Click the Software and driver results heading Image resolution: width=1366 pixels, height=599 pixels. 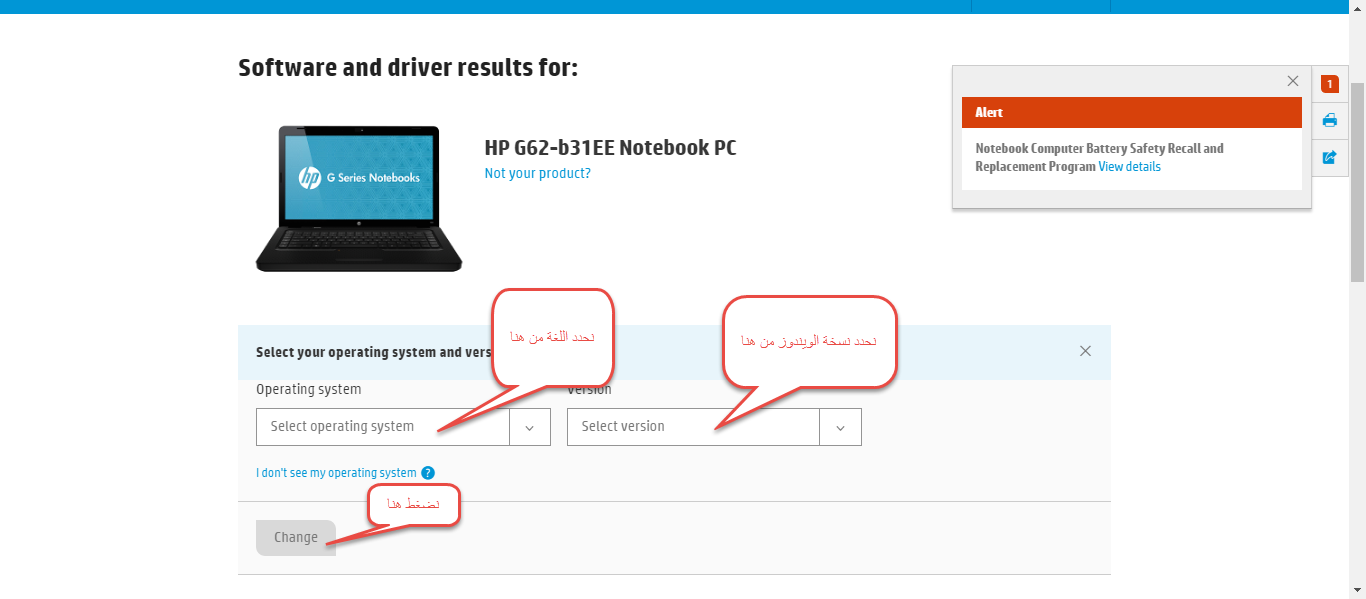pyautogui.click(x=408, y=68)
